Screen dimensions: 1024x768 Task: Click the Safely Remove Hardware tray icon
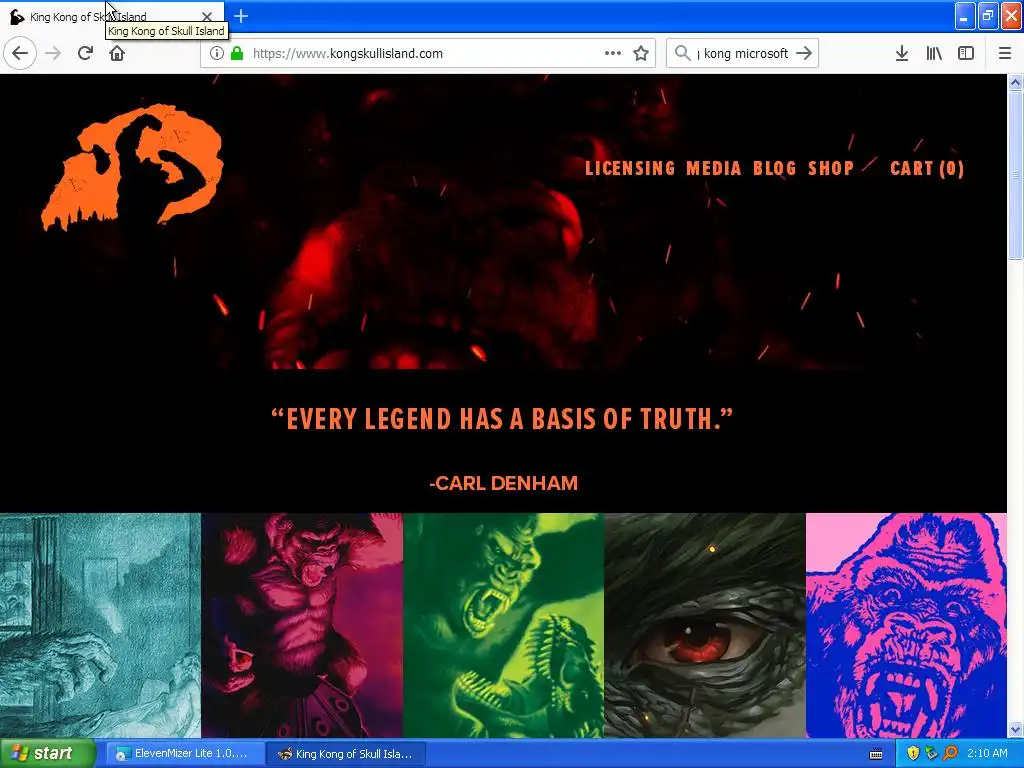(932, 754)
